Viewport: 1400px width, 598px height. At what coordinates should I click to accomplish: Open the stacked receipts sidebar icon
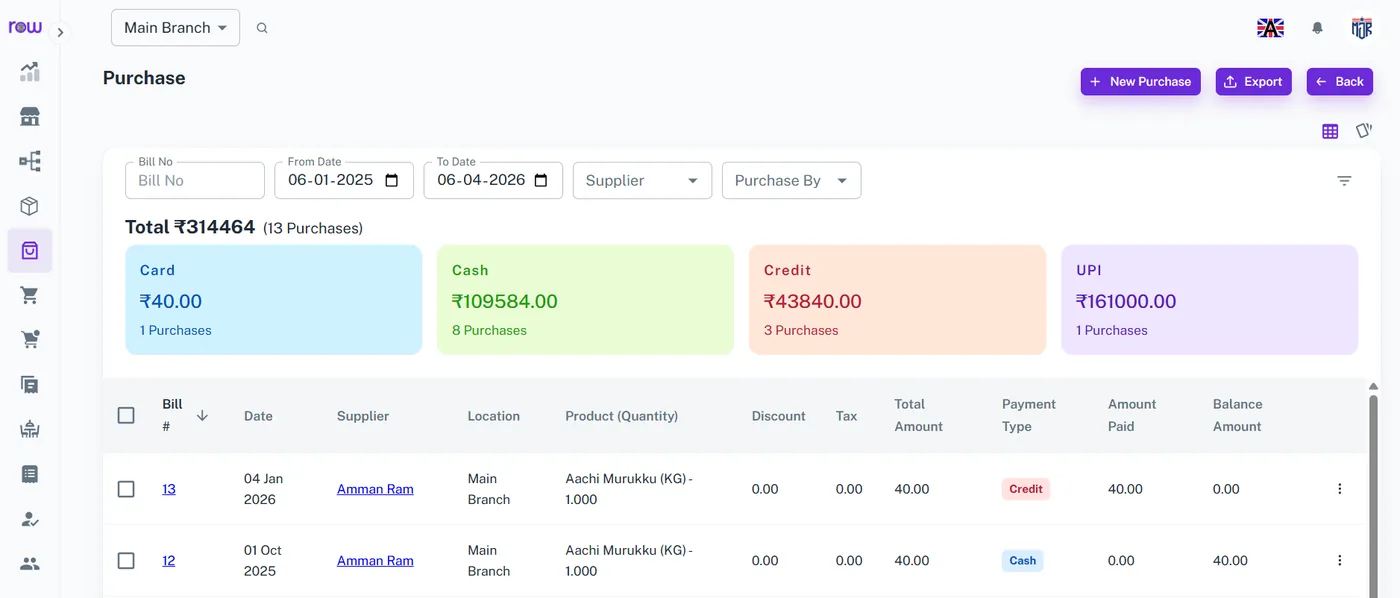pos(30,384)
